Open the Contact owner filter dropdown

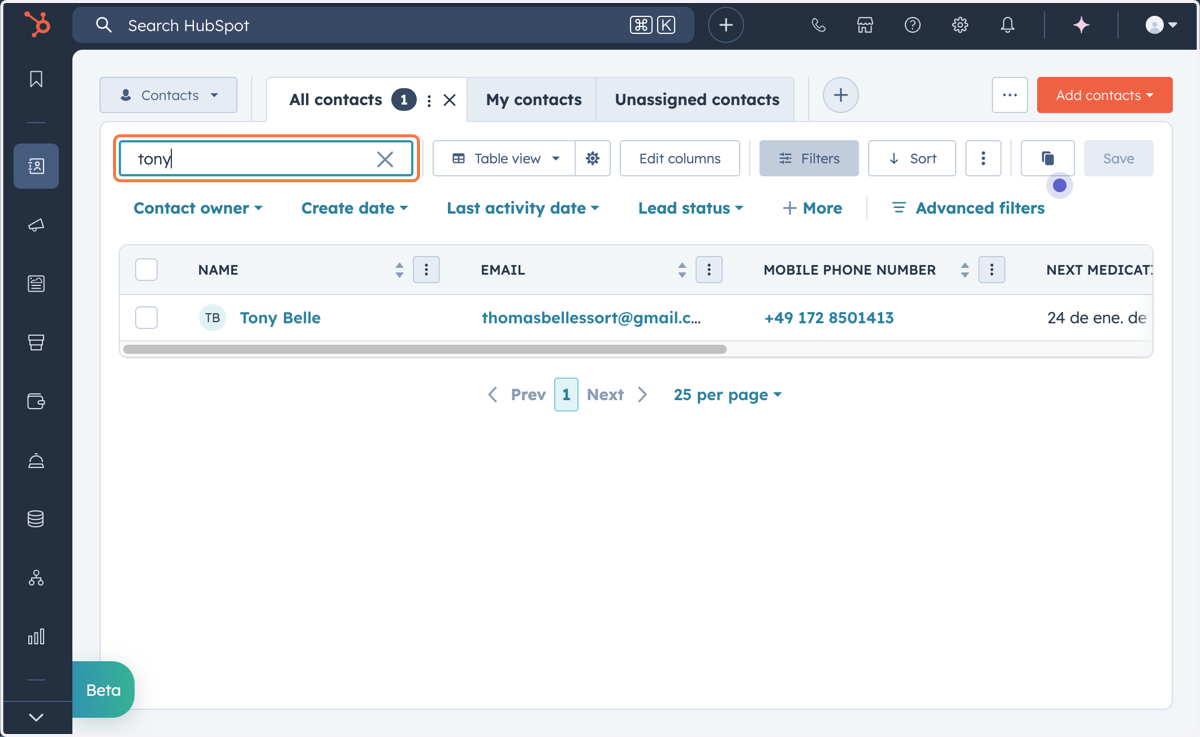pyautogui.click(x=198, y=208)
